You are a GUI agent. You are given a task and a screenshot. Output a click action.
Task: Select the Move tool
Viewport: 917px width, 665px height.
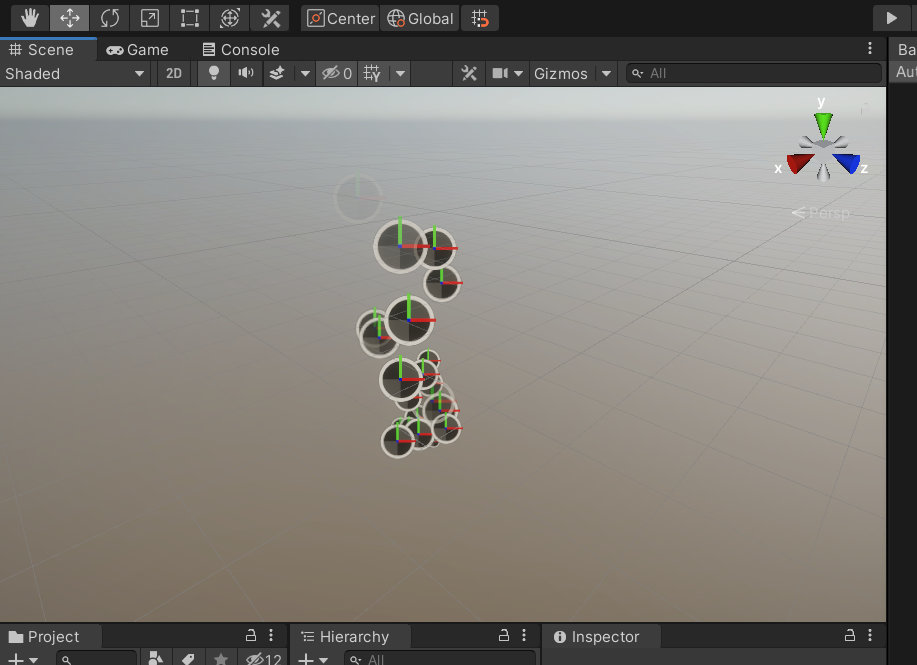coord(70,18)
